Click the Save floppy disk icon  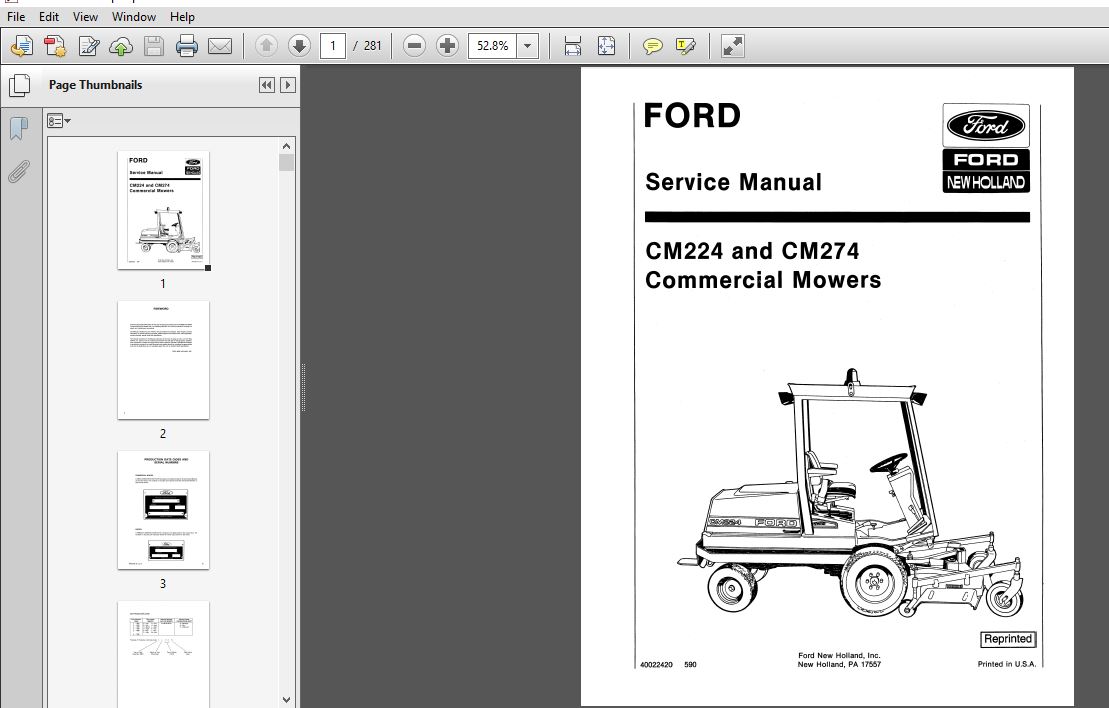point(153,47)
